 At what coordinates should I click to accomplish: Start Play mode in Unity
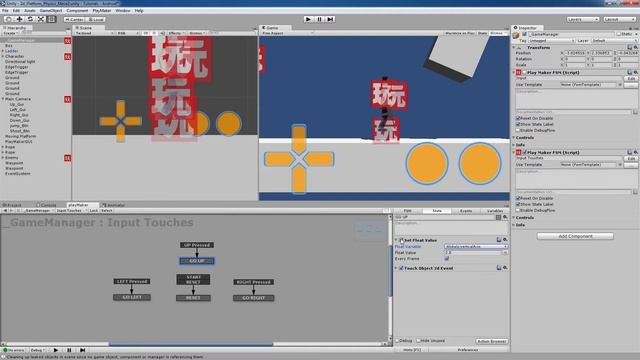tap(309, 19)
